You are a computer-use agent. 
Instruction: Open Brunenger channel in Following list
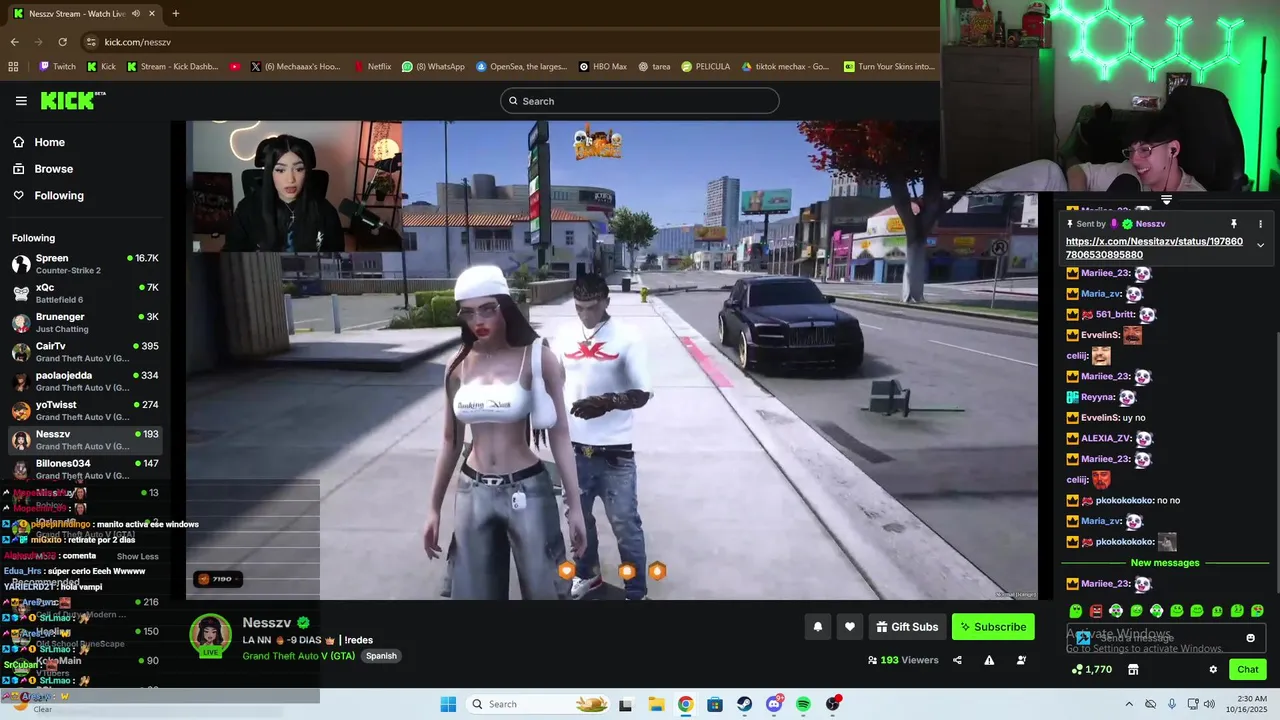pos(85,323)
